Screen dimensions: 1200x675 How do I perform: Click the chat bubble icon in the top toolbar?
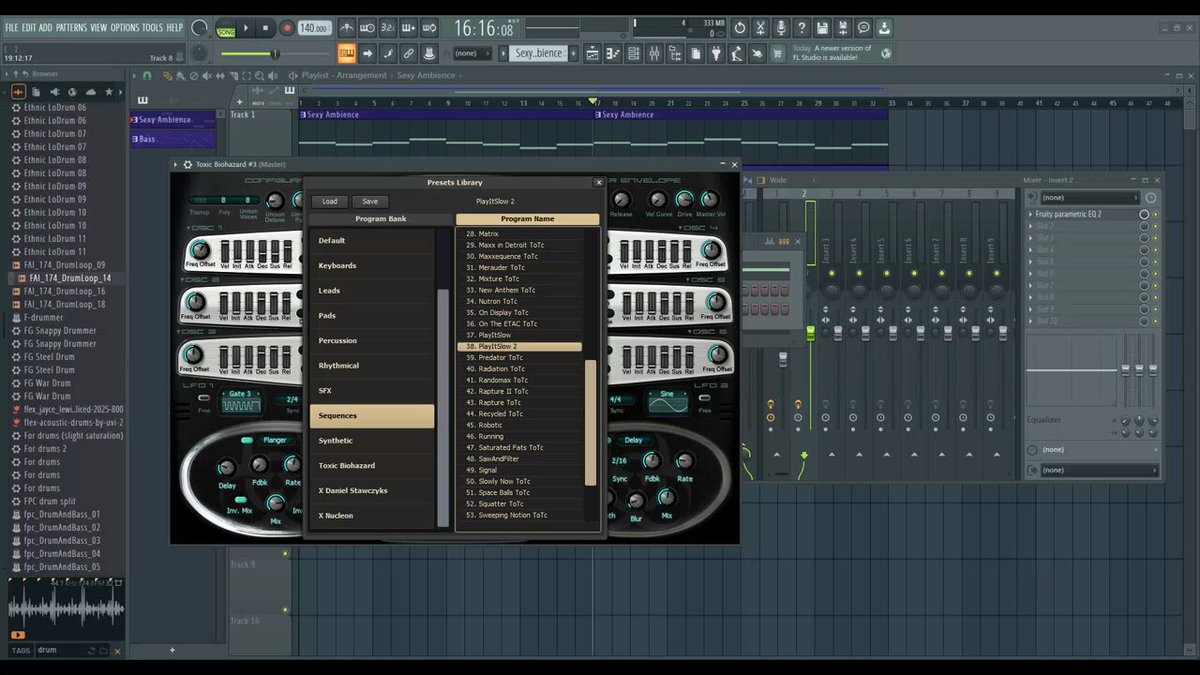[864, 28]
